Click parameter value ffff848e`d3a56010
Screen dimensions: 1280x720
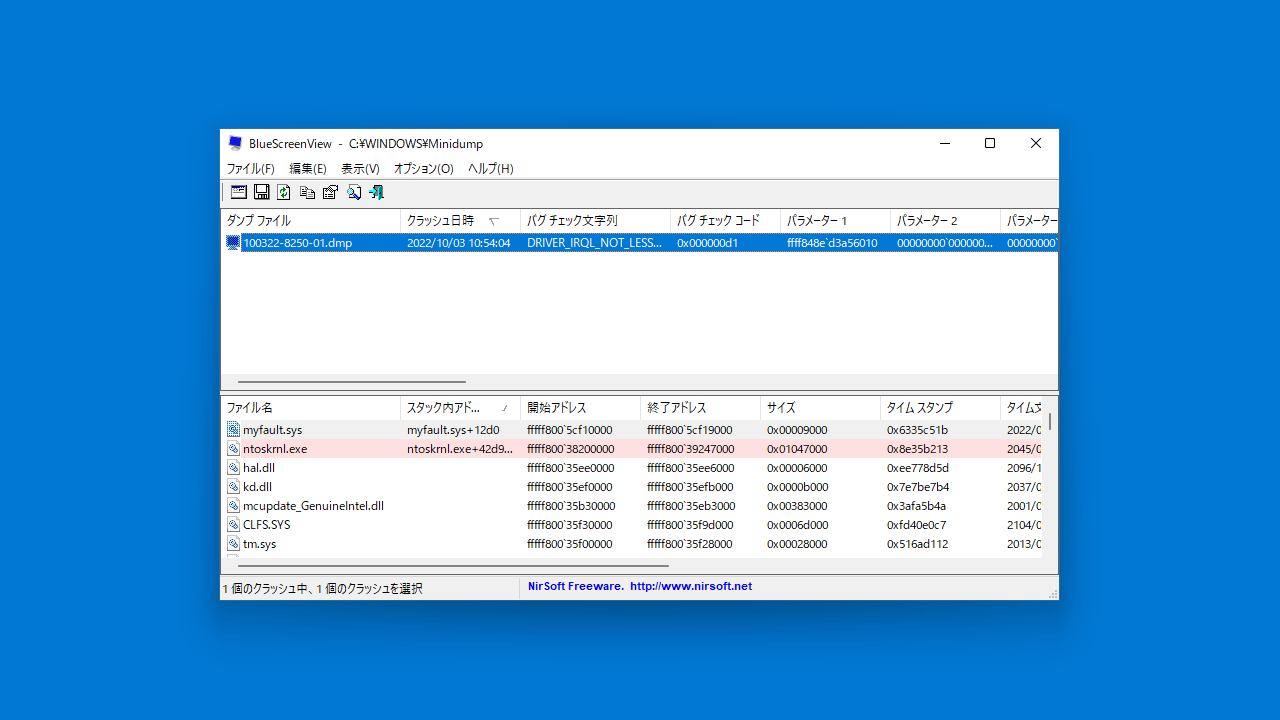coord(832,243)
